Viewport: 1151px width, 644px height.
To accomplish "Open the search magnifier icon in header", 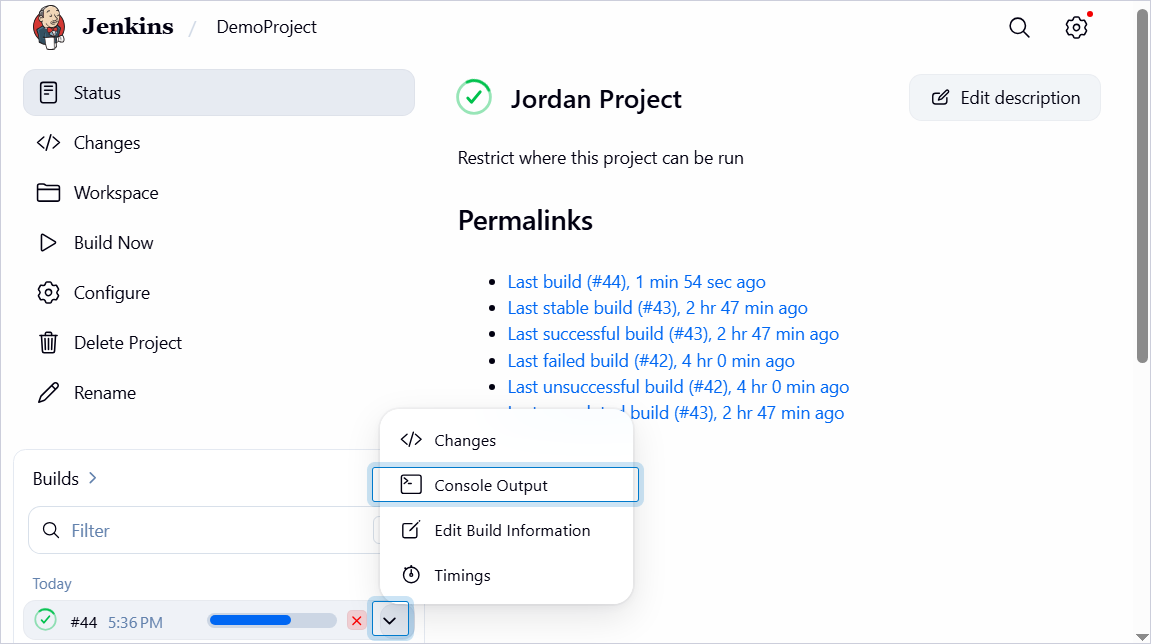I will (x=1019, y=27).
